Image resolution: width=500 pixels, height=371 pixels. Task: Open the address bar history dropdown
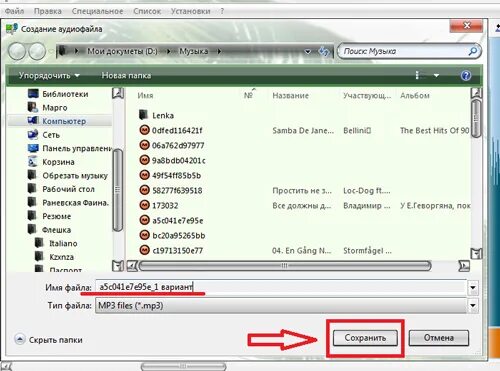pyautogui.click(x=308, y=52)
